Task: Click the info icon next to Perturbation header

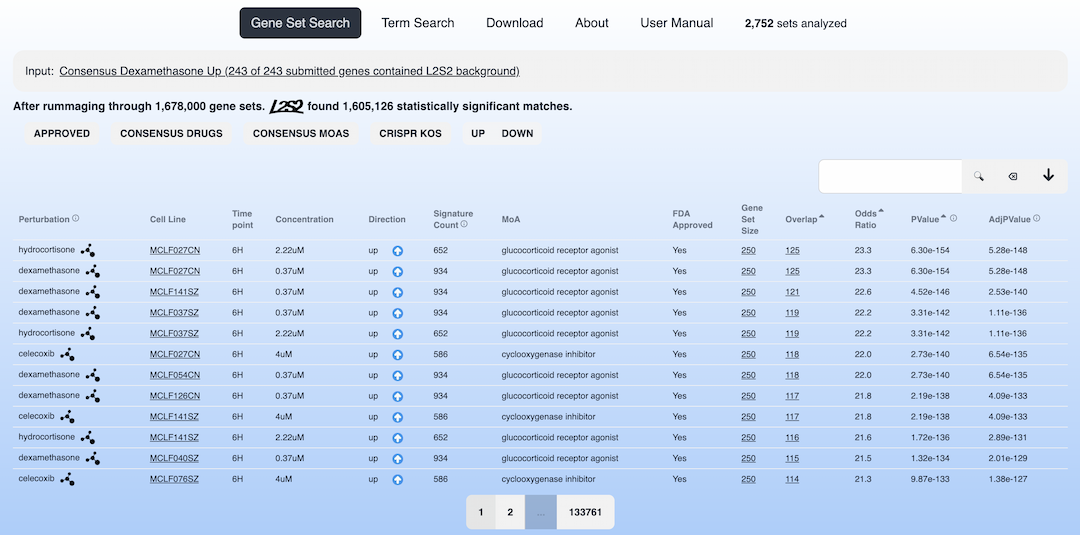Action: click(x=76, y=218)
